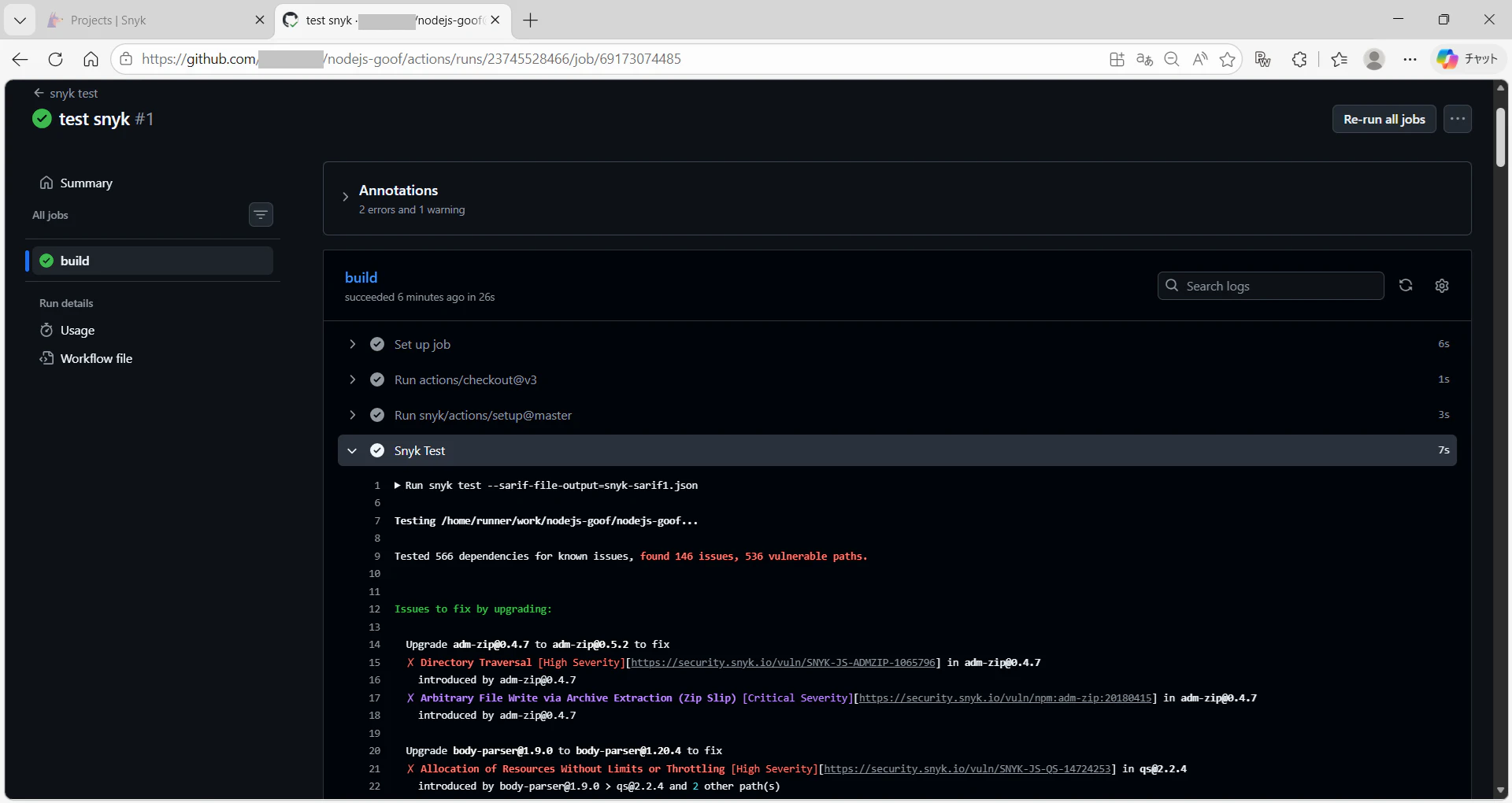
Task: Open the browser home page icon
Action: point(91,59)
